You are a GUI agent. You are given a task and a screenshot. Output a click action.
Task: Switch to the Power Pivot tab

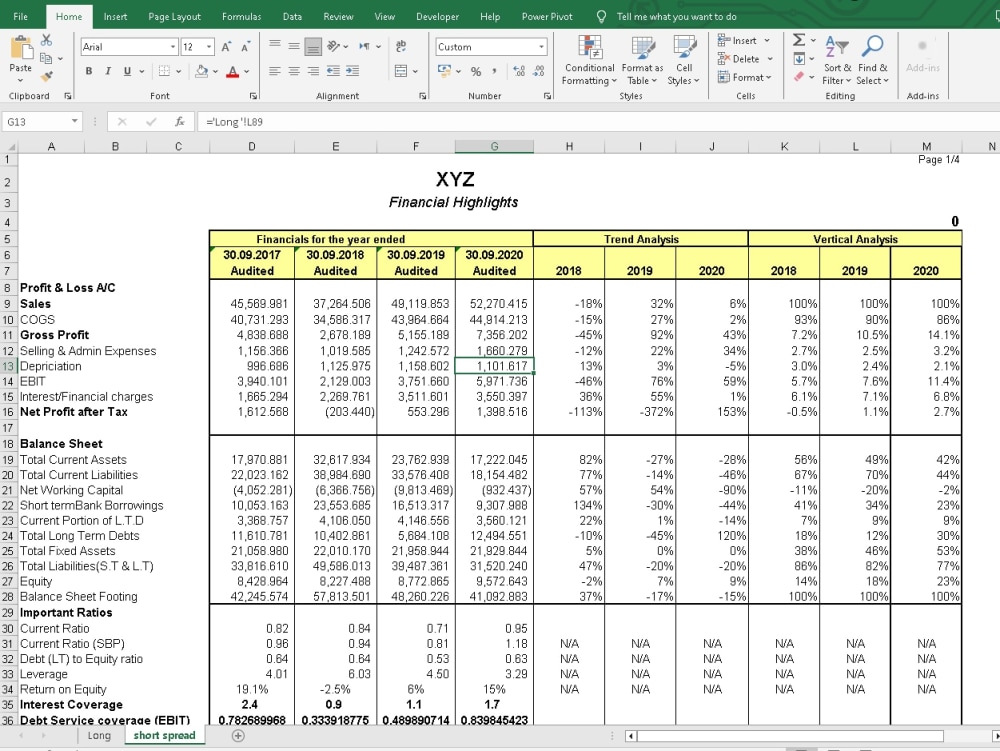pos(547,17)
